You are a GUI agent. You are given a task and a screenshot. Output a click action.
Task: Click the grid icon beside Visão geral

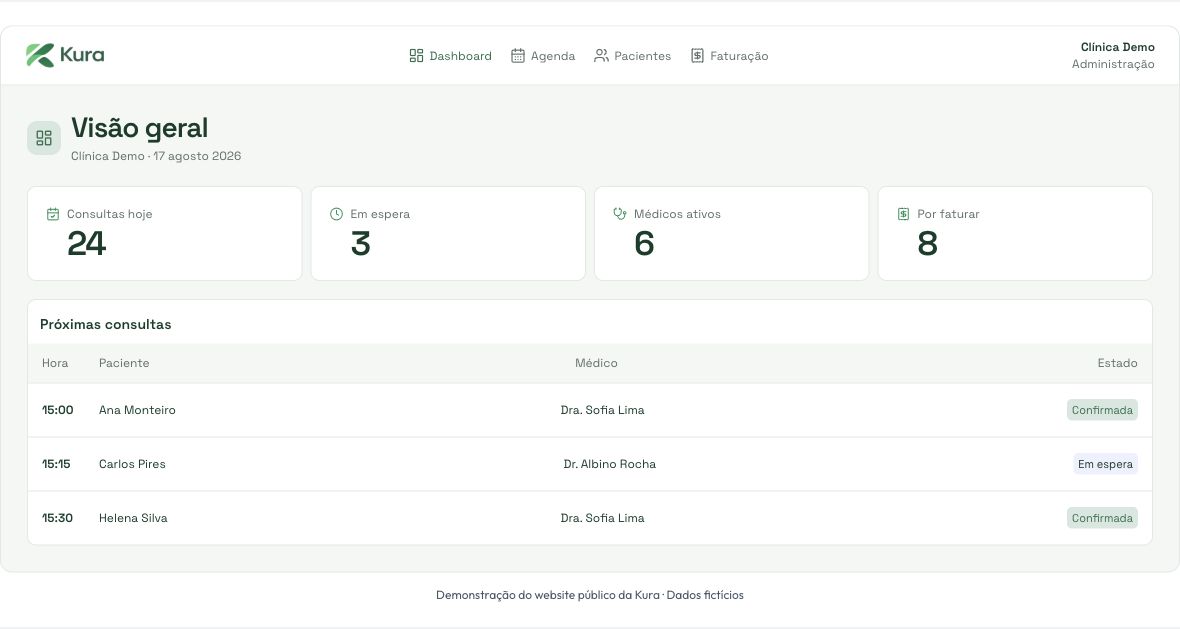[x=44, y=138]
